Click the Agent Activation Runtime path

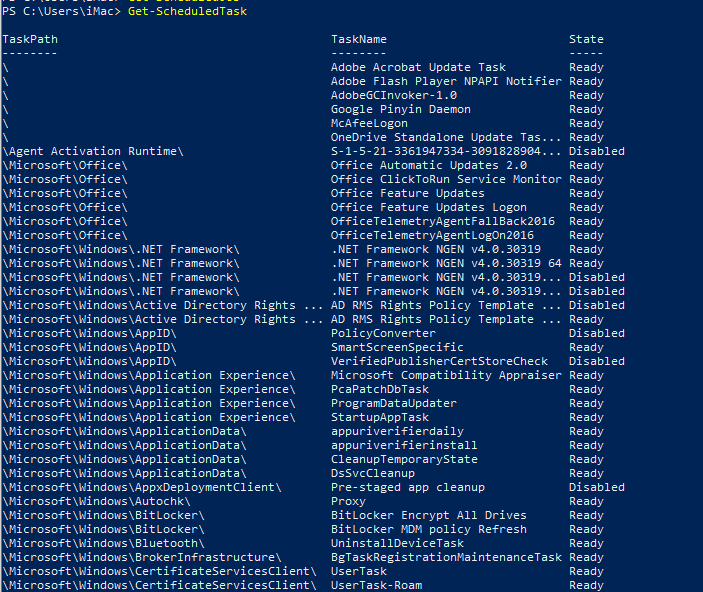click(x=93, y=151)
